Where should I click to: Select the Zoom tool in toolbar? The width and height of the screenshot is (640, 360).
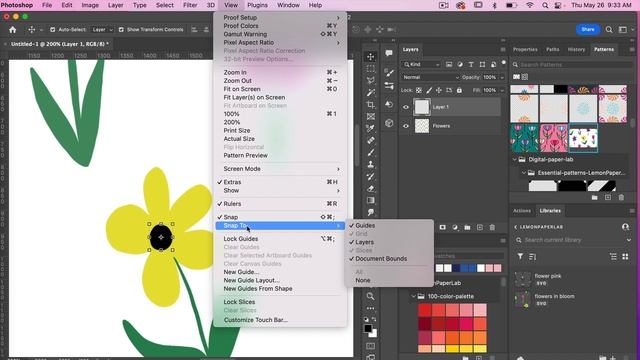(371, 296)
